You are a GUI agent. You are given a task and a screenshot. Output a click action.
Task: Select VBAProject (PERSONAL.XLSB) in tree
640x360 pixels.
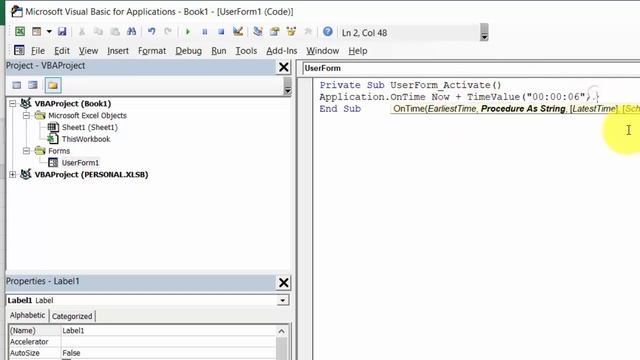point(91,175)
